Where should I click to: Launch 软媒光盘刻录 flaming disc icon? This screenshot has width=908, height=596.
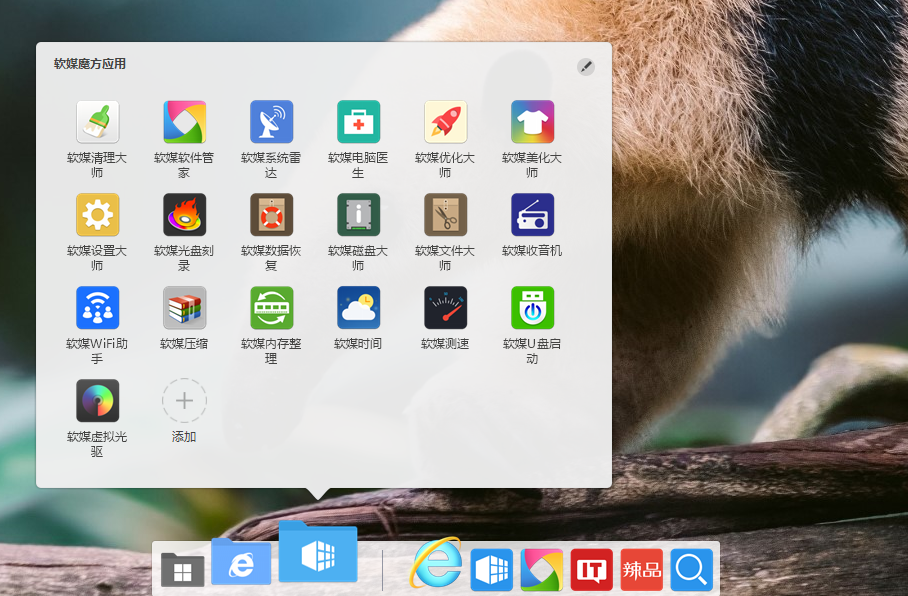tap(184, 215)
